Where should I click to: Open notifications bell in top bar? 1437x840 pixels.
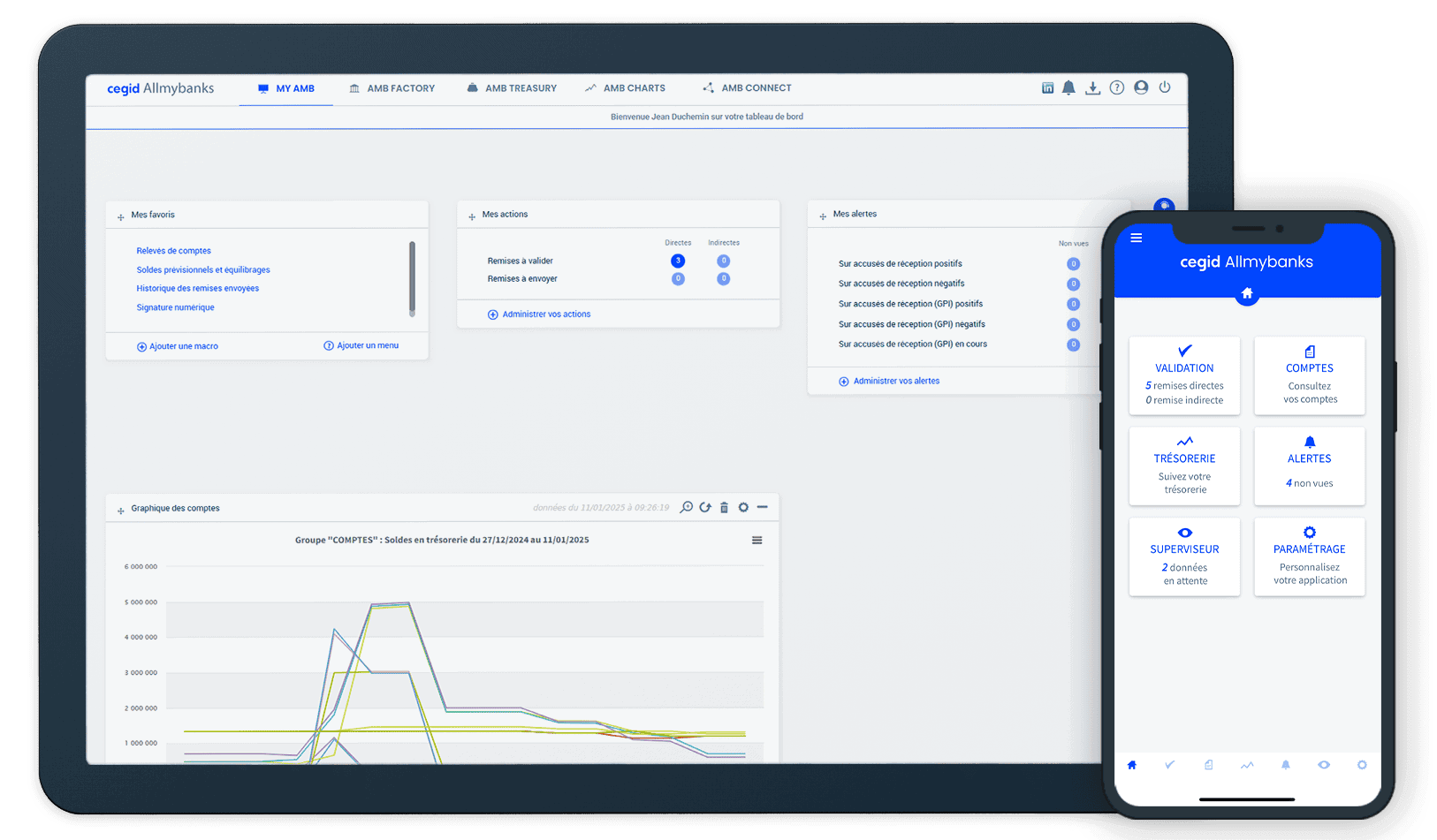point(1068,88)
